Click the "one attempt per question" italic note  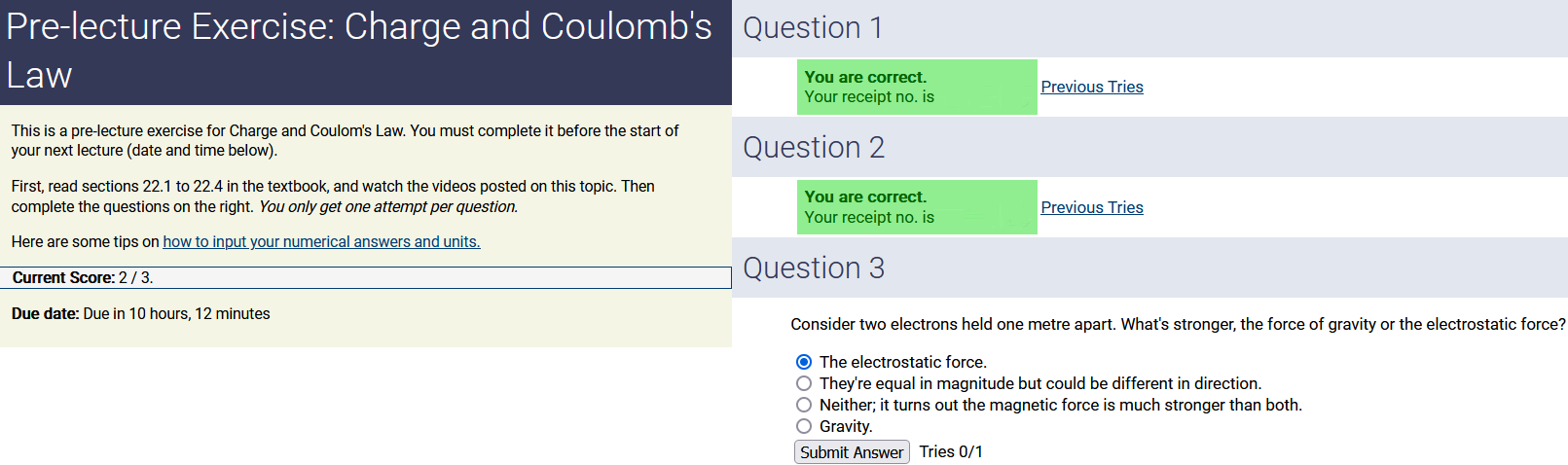tap(387, 206)
